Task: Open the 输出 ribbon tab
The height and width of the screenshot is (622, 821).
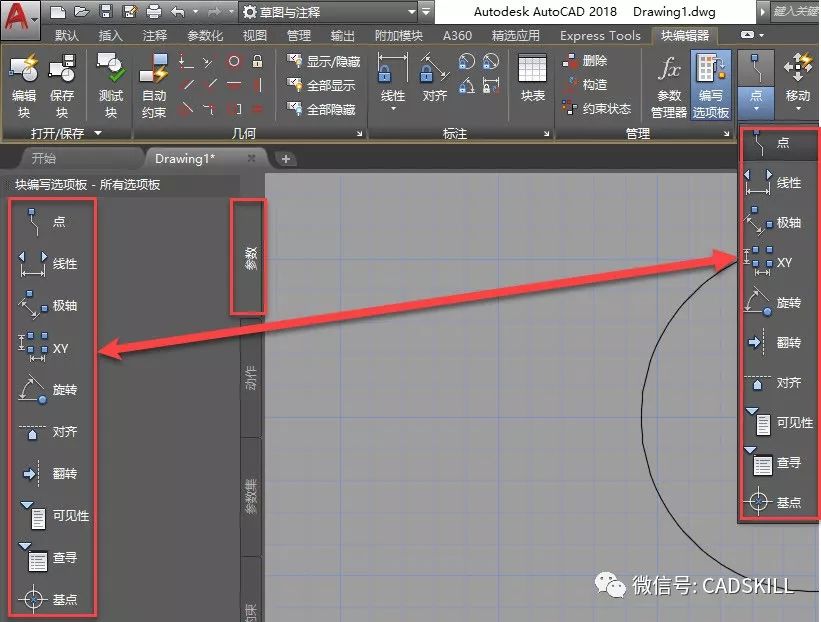Action: (342, 36)
